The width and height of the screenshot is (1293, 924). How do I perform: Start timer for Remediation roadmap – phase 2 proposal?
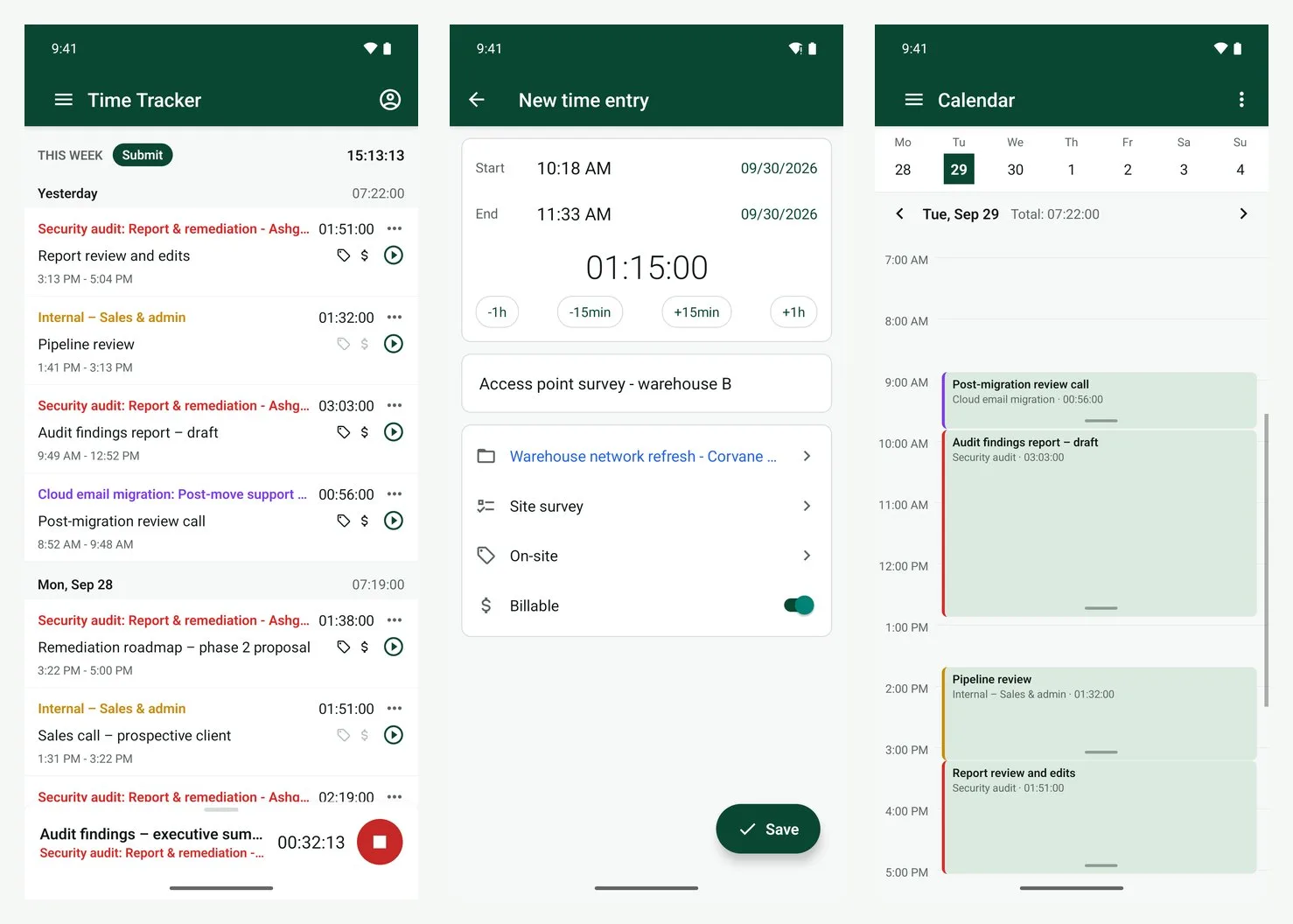(394, 647)
